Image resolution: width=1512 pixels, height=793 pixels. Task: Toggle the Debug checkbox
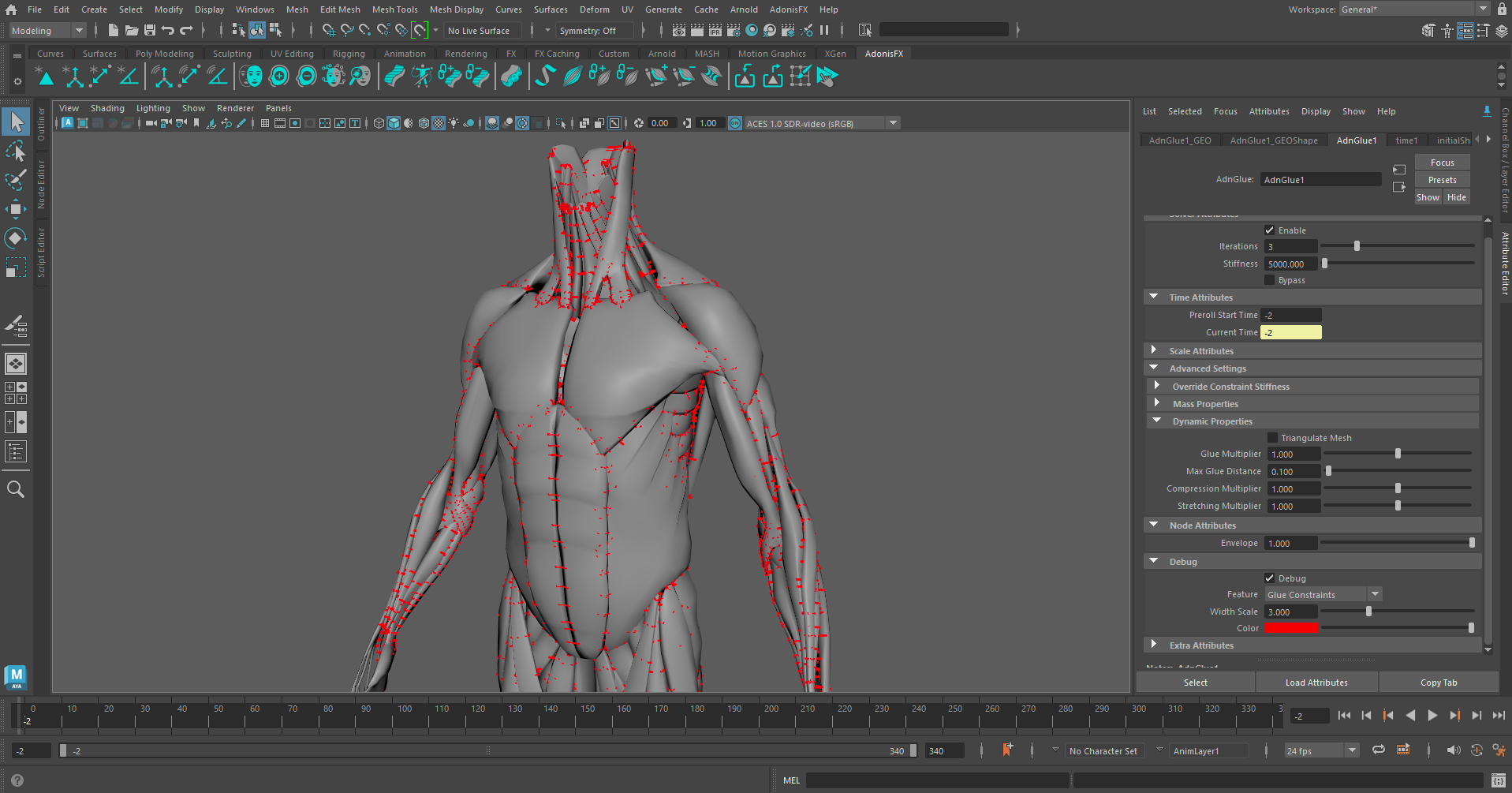click(1270, 578)
